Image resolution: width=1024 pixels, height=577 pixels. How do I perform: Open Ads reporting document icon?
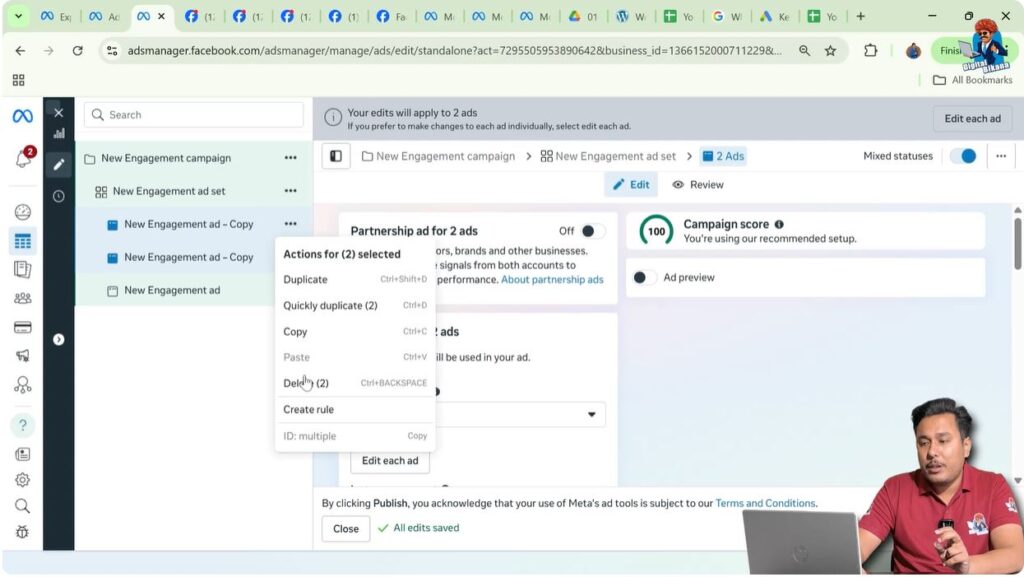coord(22,270)
